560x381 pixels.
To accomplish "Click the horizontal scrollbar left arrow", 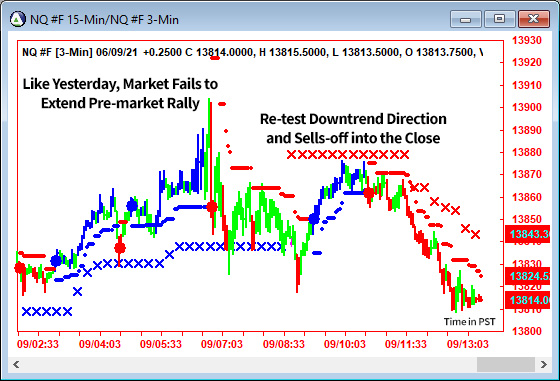I will click(16, 364).
